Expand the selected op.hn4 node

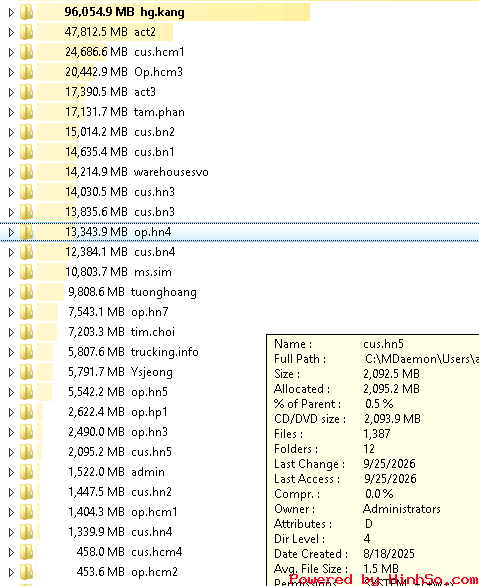click(x=11, y=232)
